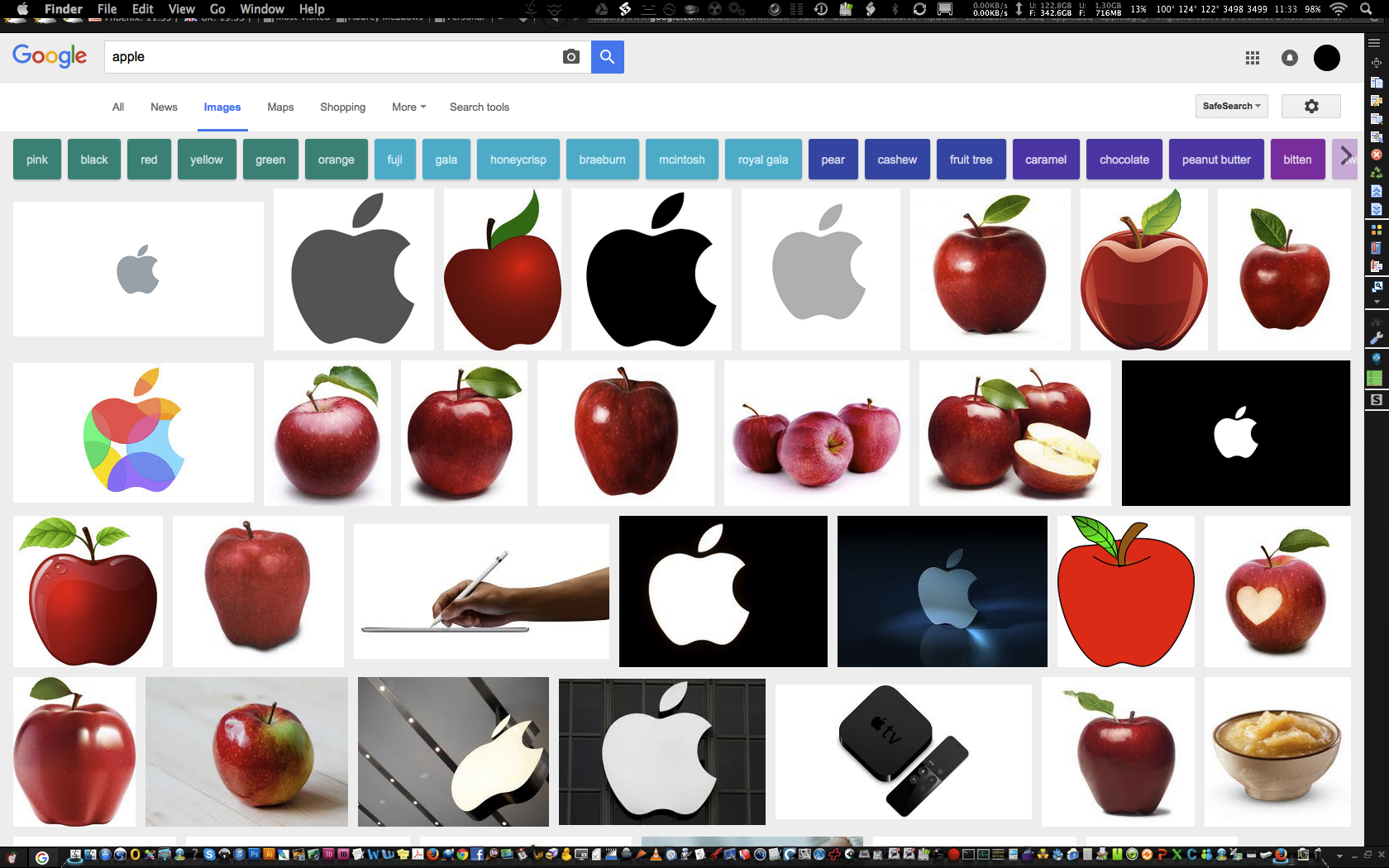Image resolution: width=1389 pixels, height=868 pixels.
Task: Open Search tools options
Action: [x=480, y=107]
